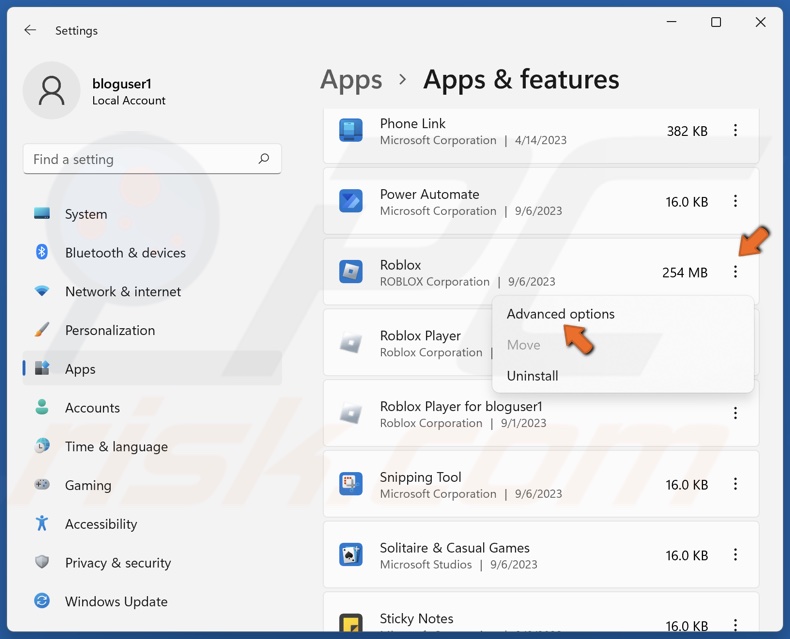Open the Windows Update sync icon
The image size is (790, 639).
(42, 601)
